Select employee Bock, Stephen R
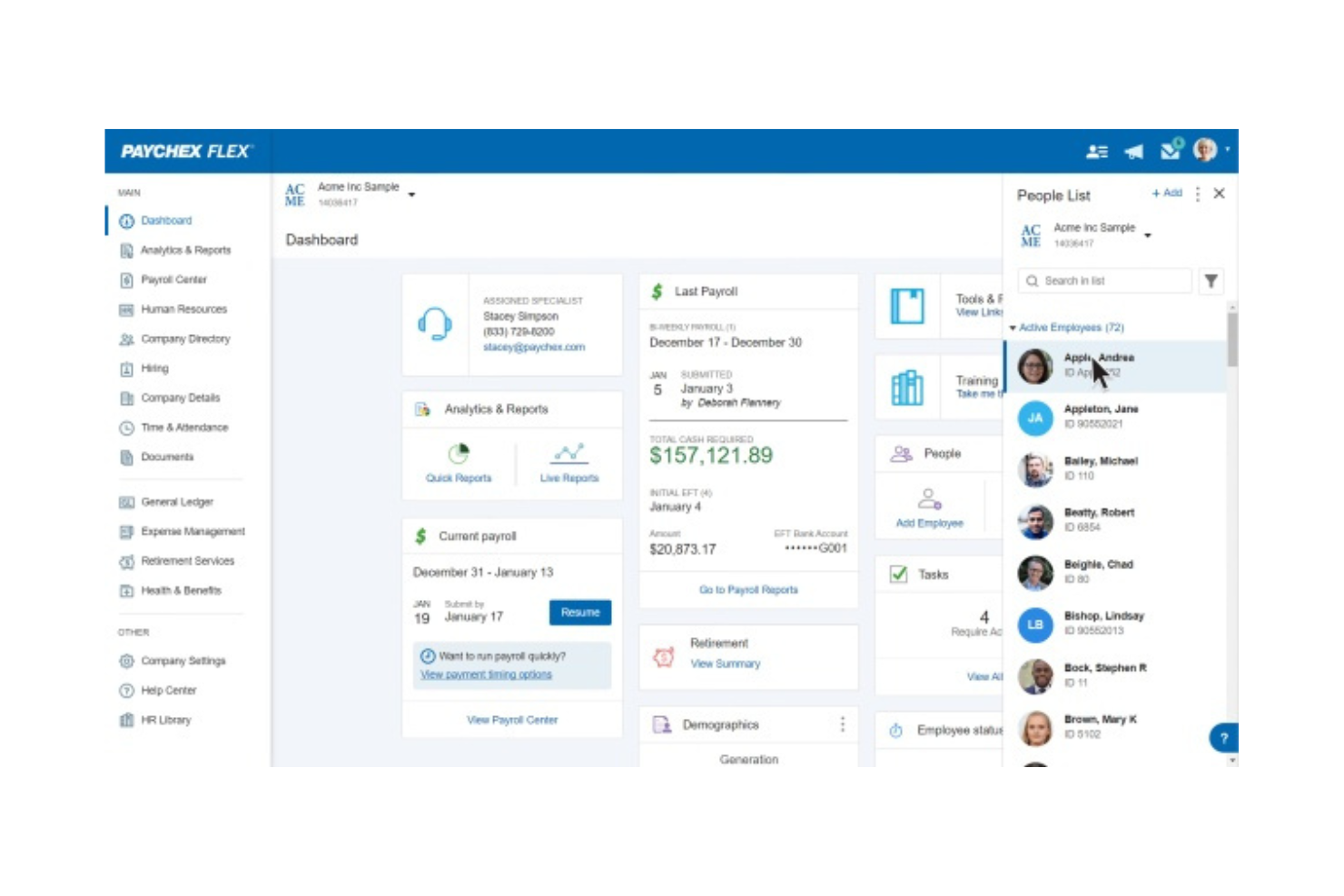Viewport: 1344px width, 896px height. pyautogui.click(x=1116, y=676)
